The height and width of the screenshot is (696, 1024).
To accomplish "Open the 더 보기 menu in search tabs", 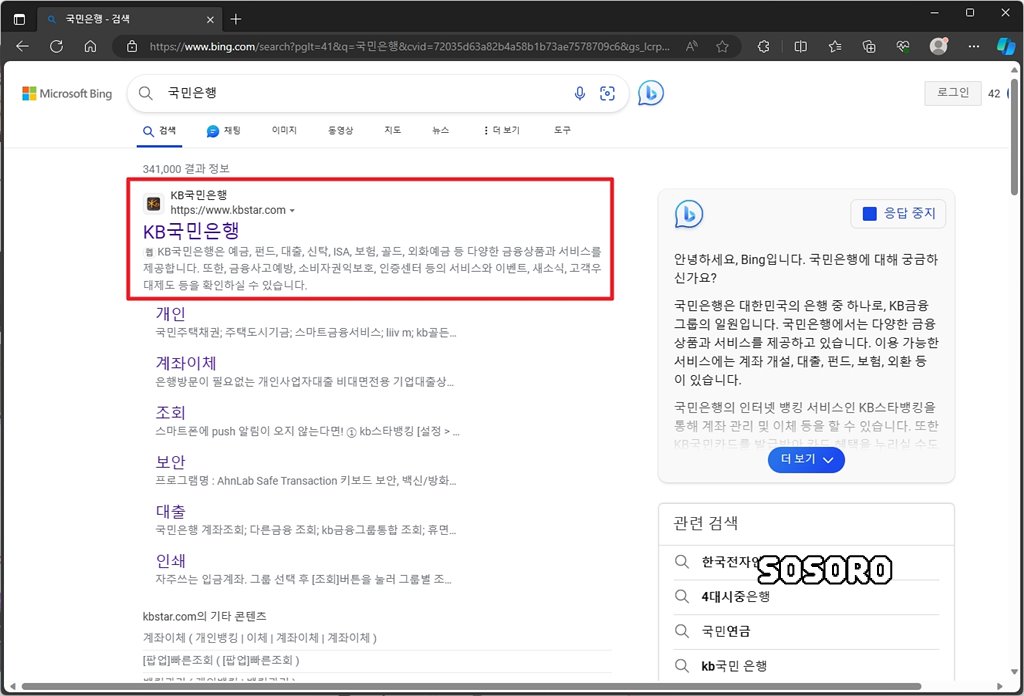I will (x=501, y=131).
